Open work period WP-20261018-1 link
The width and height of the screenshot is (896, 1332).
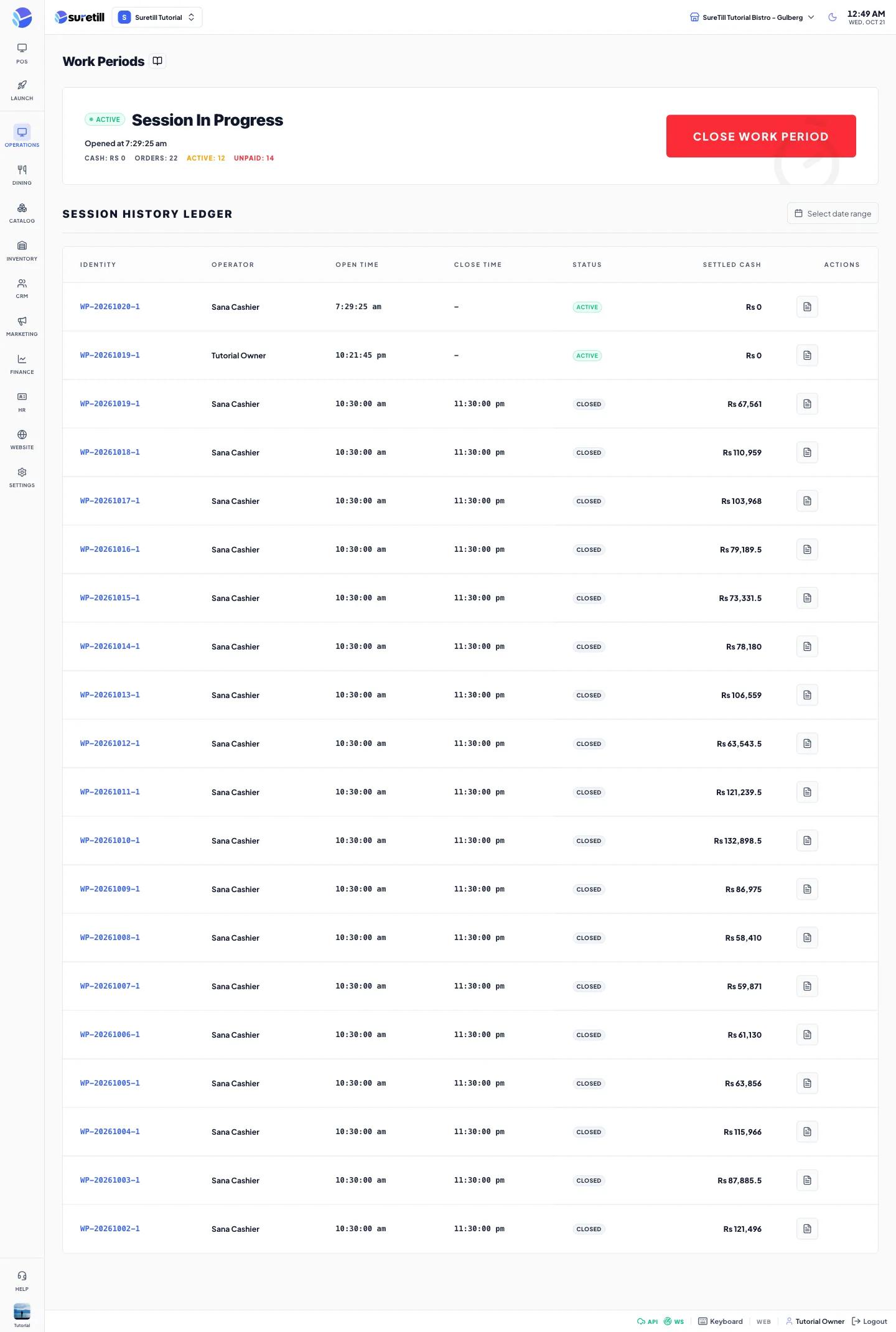click(x=110, y=452)
